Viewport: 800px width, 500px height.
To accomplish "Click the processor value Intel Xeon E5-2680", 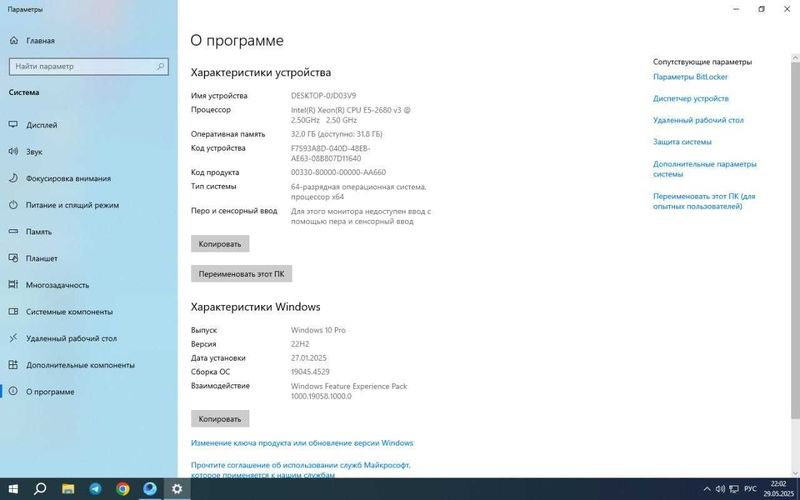I will click(351, 115).
